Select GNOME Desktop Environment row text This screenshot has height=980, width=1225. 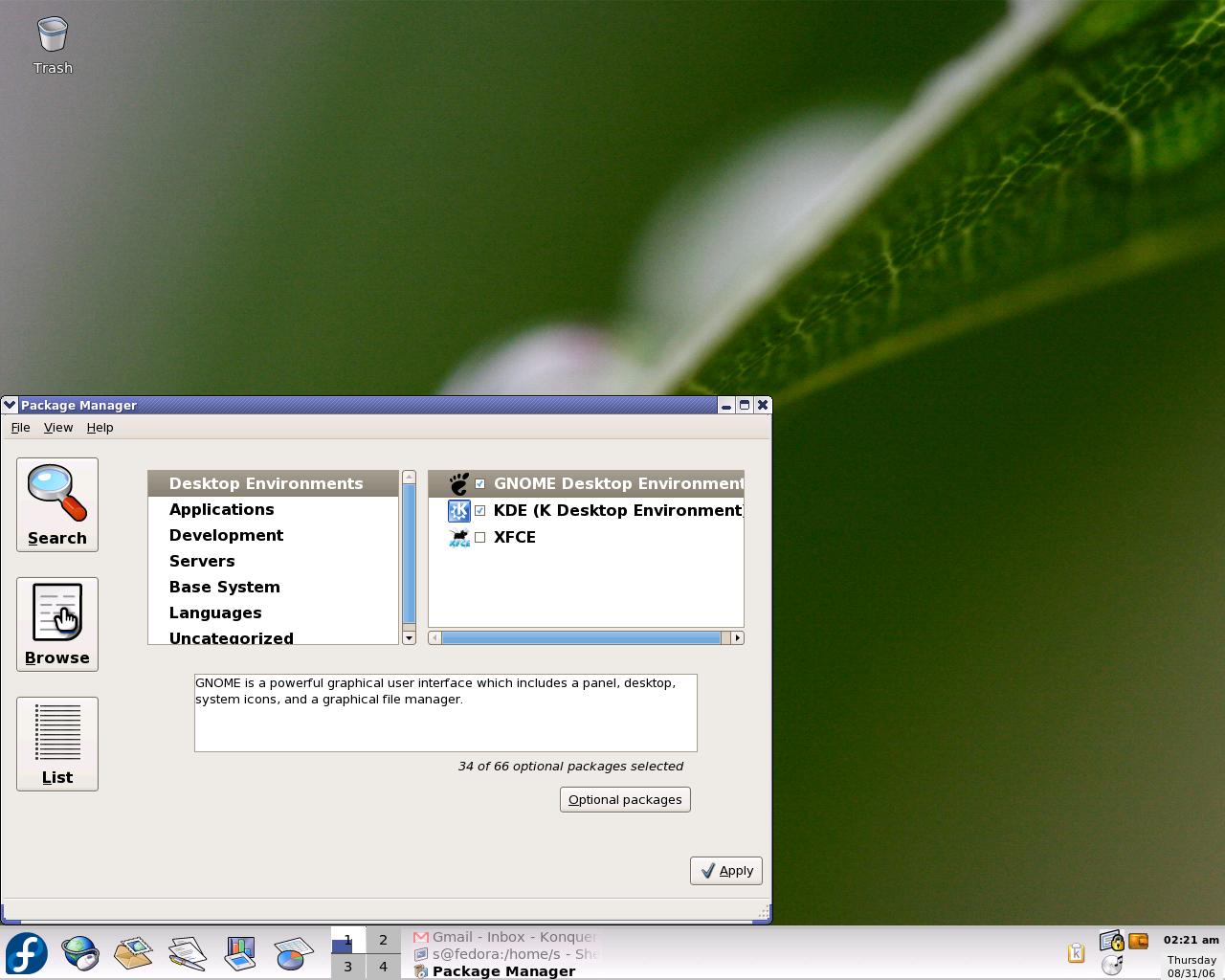(618, 483)
